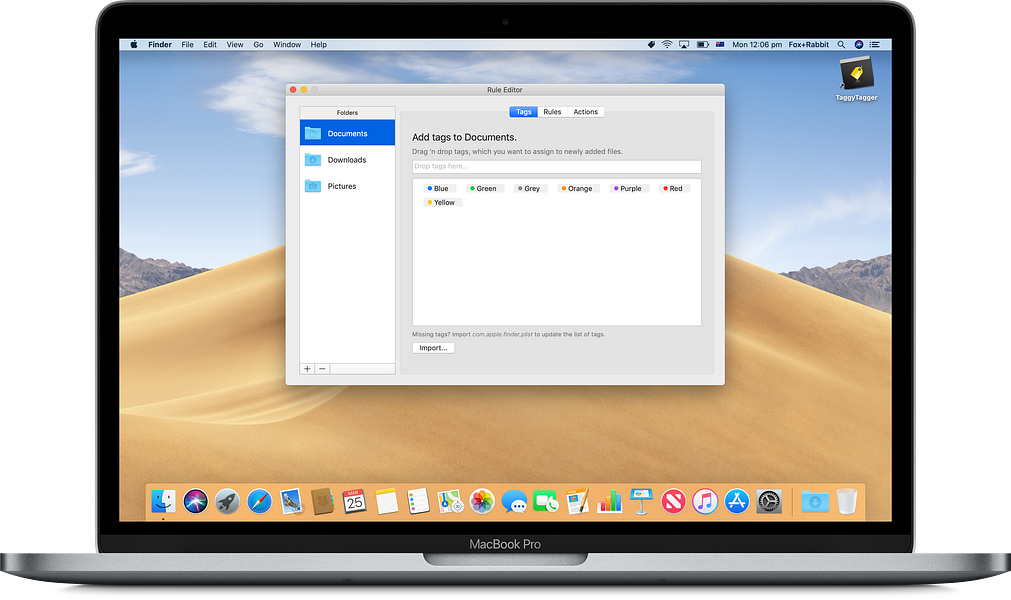Click the Folders column header
The width and height of the screenshot is (1011, 600).
(x=348, y=112)
